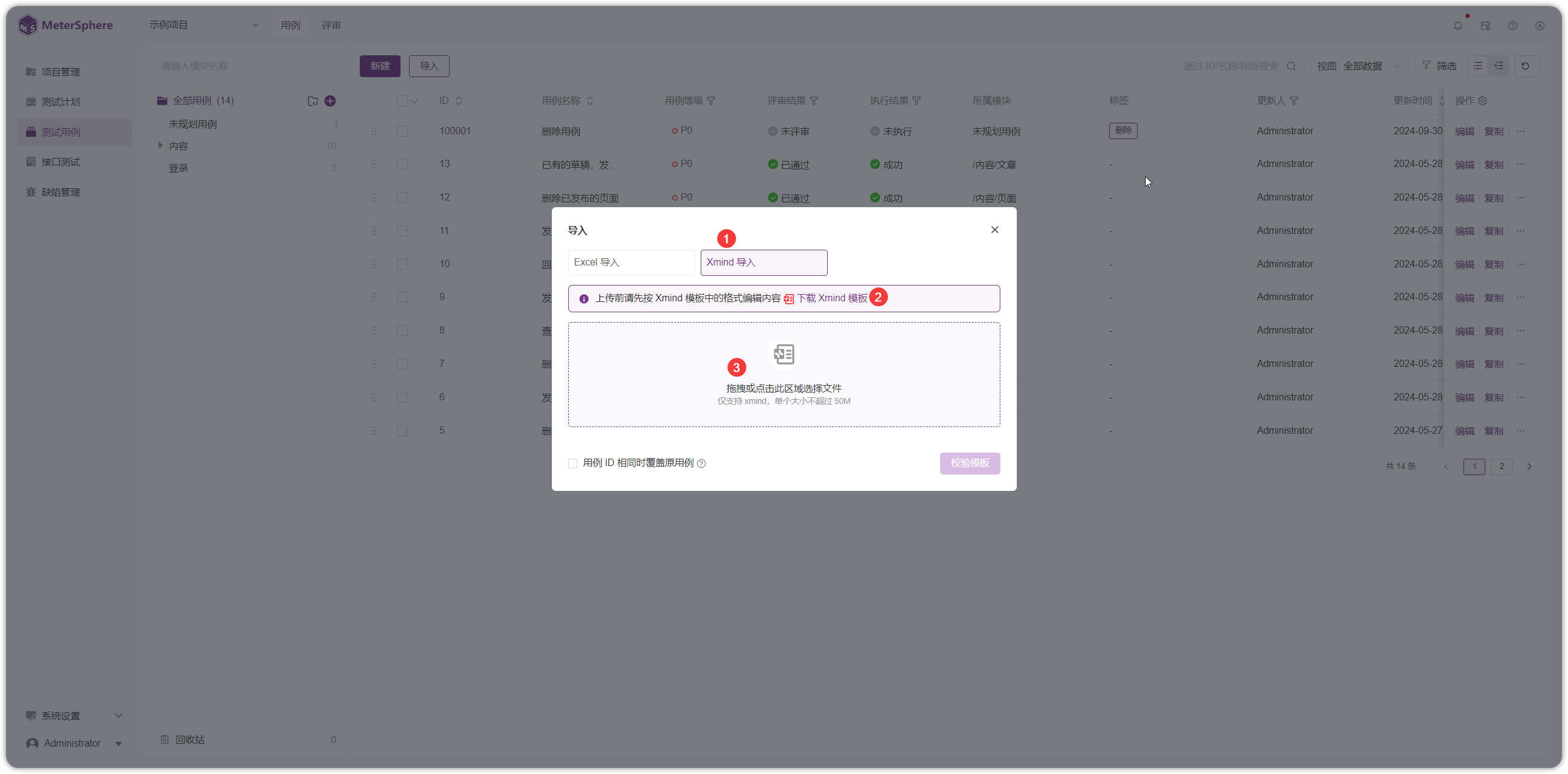Viewport: 1568px width, 774px height.
Task: Open the notification bell
Action: click(1458, 26)
